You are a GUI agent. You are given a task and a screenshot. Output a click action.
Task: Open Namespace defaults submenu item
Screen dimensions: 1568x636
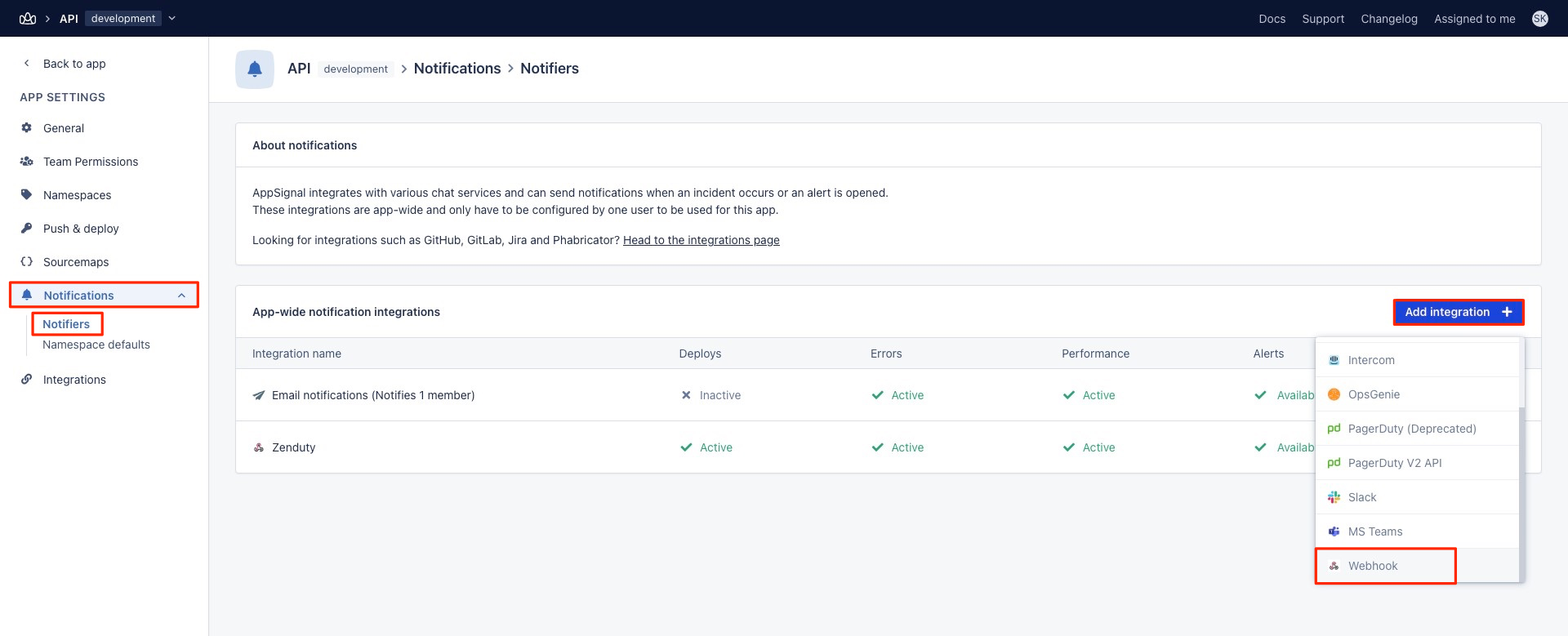pos(96,345)
